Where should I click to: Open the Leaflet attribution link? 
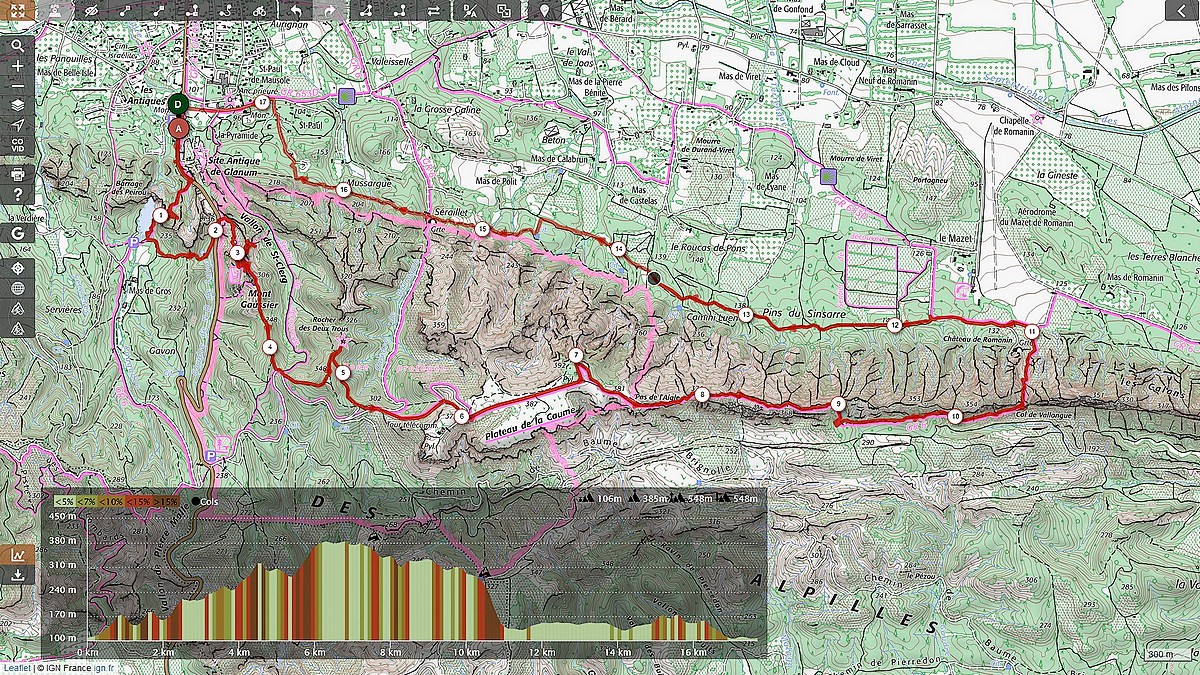[16, 667]
